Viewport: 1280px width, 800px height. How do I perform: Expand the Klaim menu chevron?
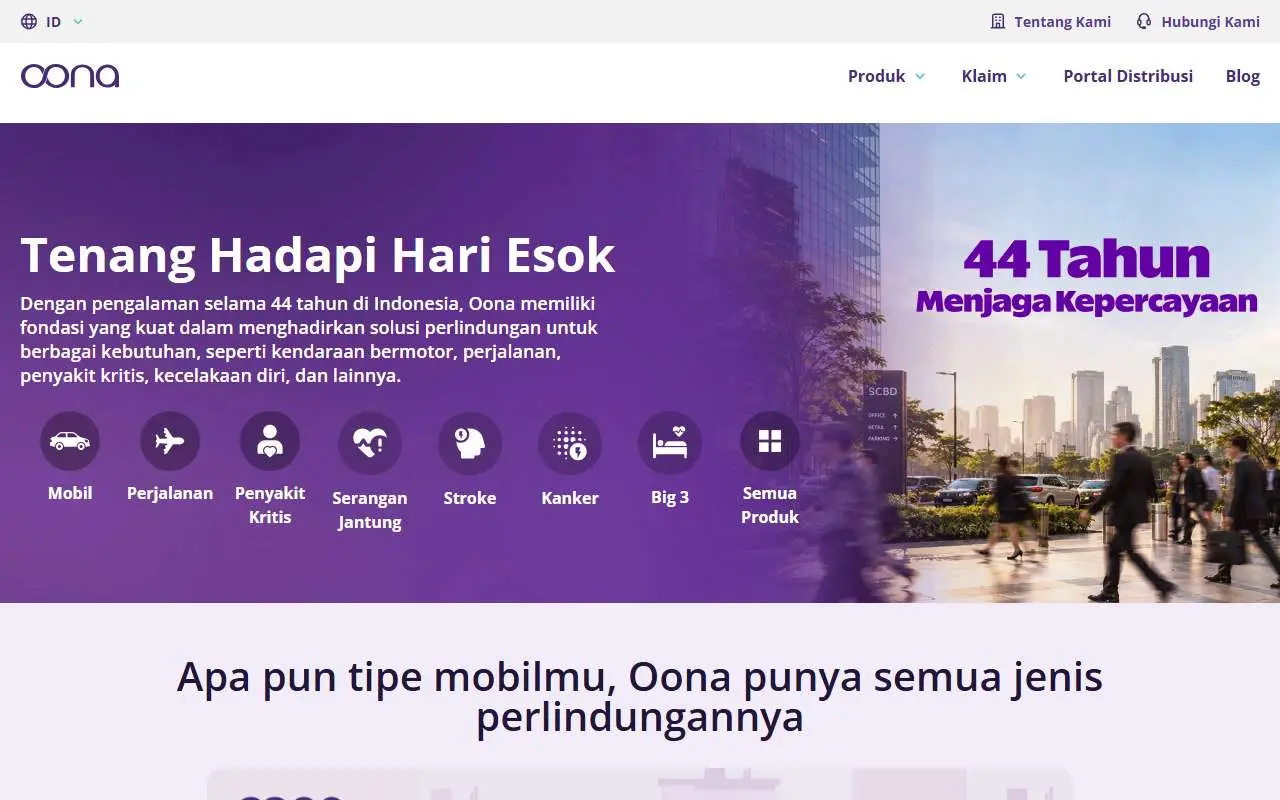1021,76
